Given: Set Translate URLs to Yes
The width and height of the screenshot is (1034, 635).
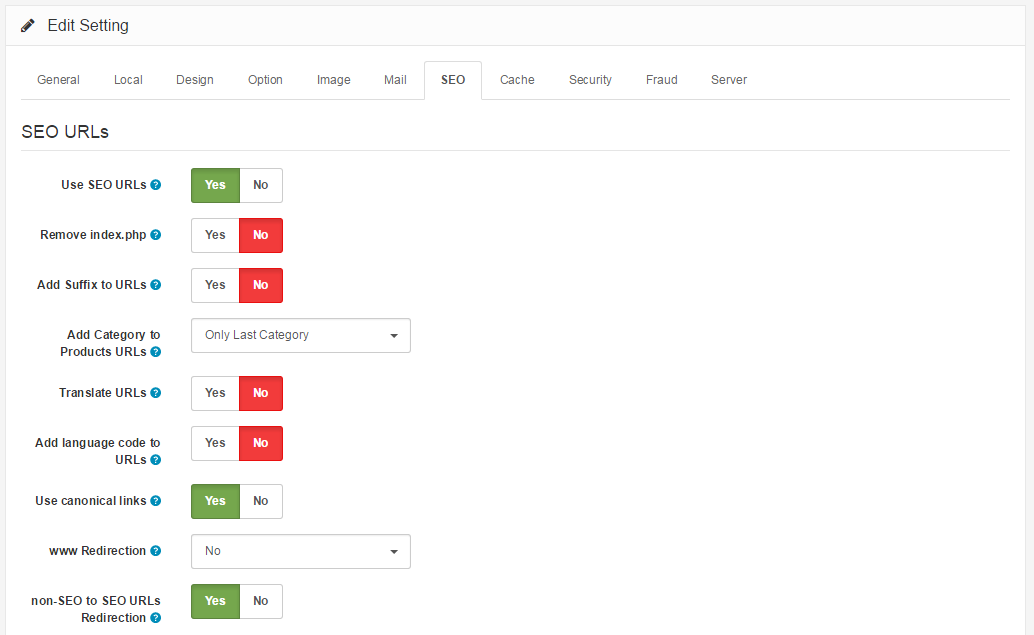Looking at the screenshot, I should pos(216,393).
